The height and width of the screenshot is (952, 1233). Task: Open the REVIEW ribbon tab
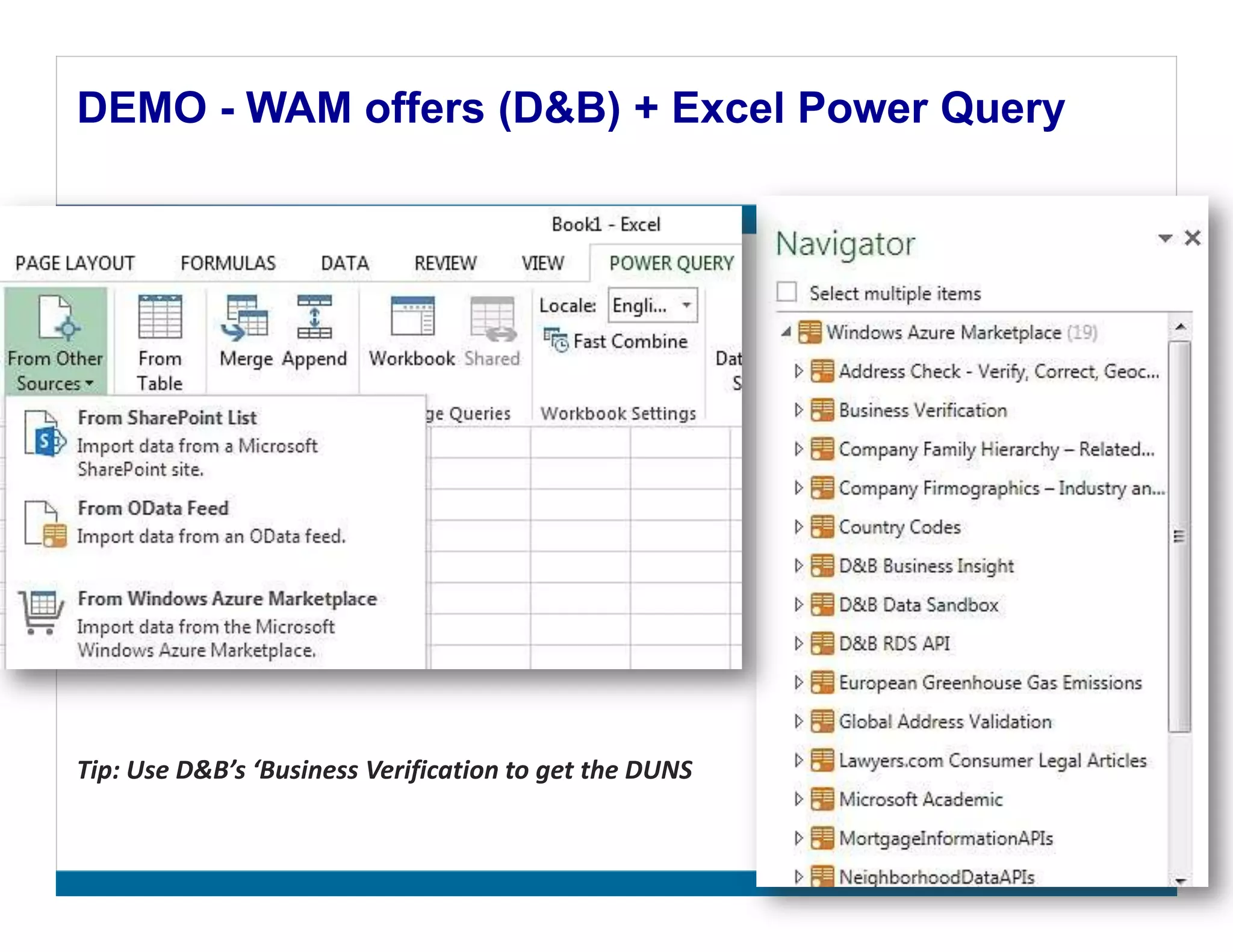point(445,263)
